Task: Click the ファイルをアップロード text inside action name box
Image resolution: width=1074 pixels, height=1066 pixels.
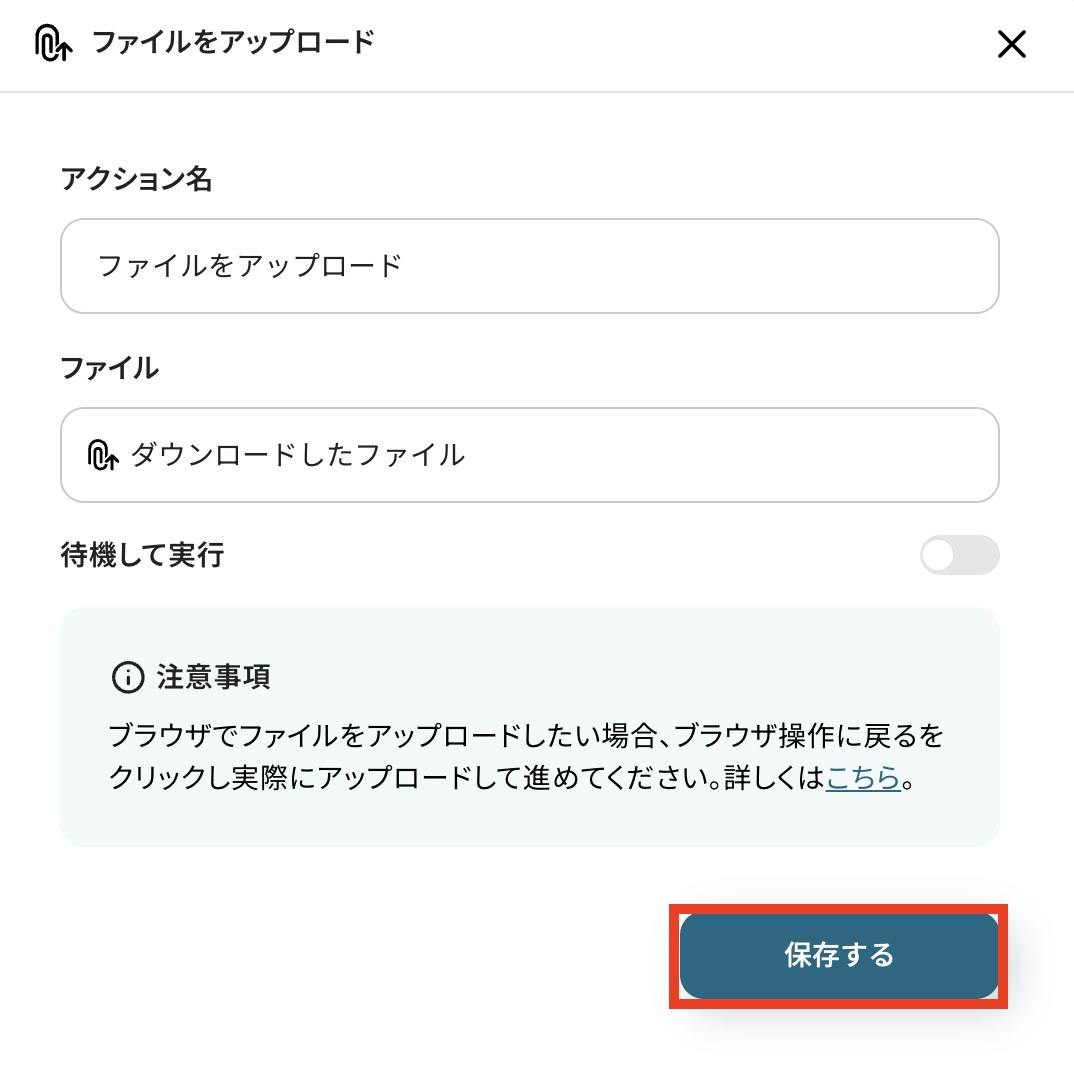Action: pos(250,266)
